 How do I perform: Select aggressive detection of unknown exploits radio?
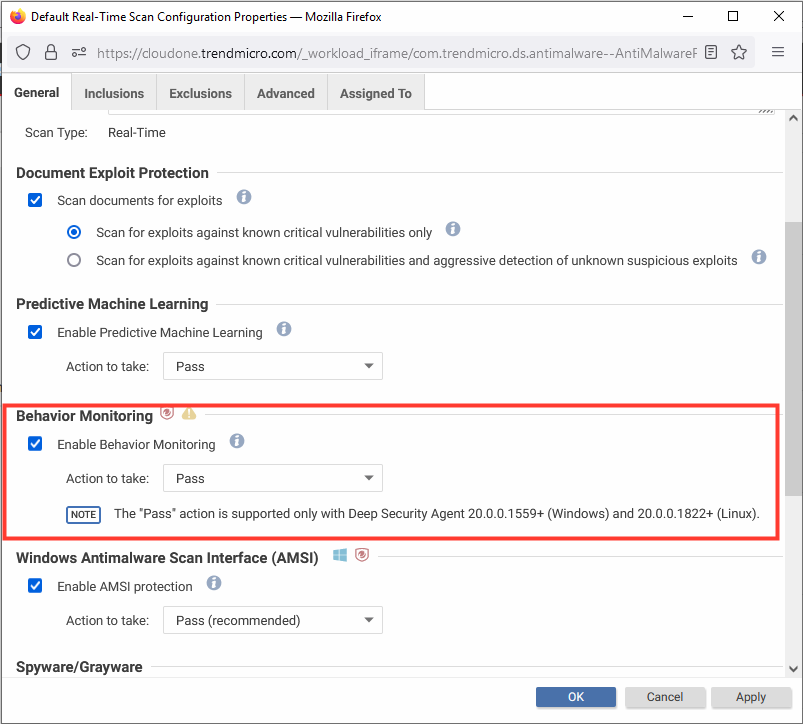[x=74, y=261]
